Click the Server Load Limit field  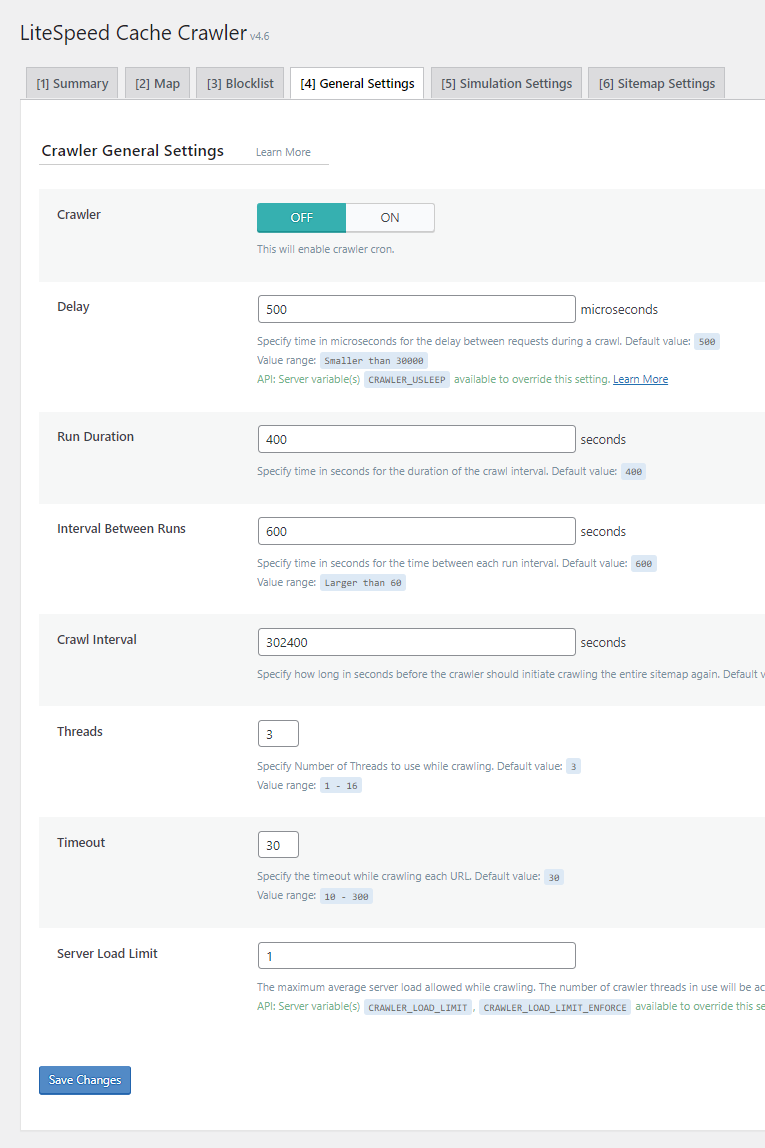416,956
